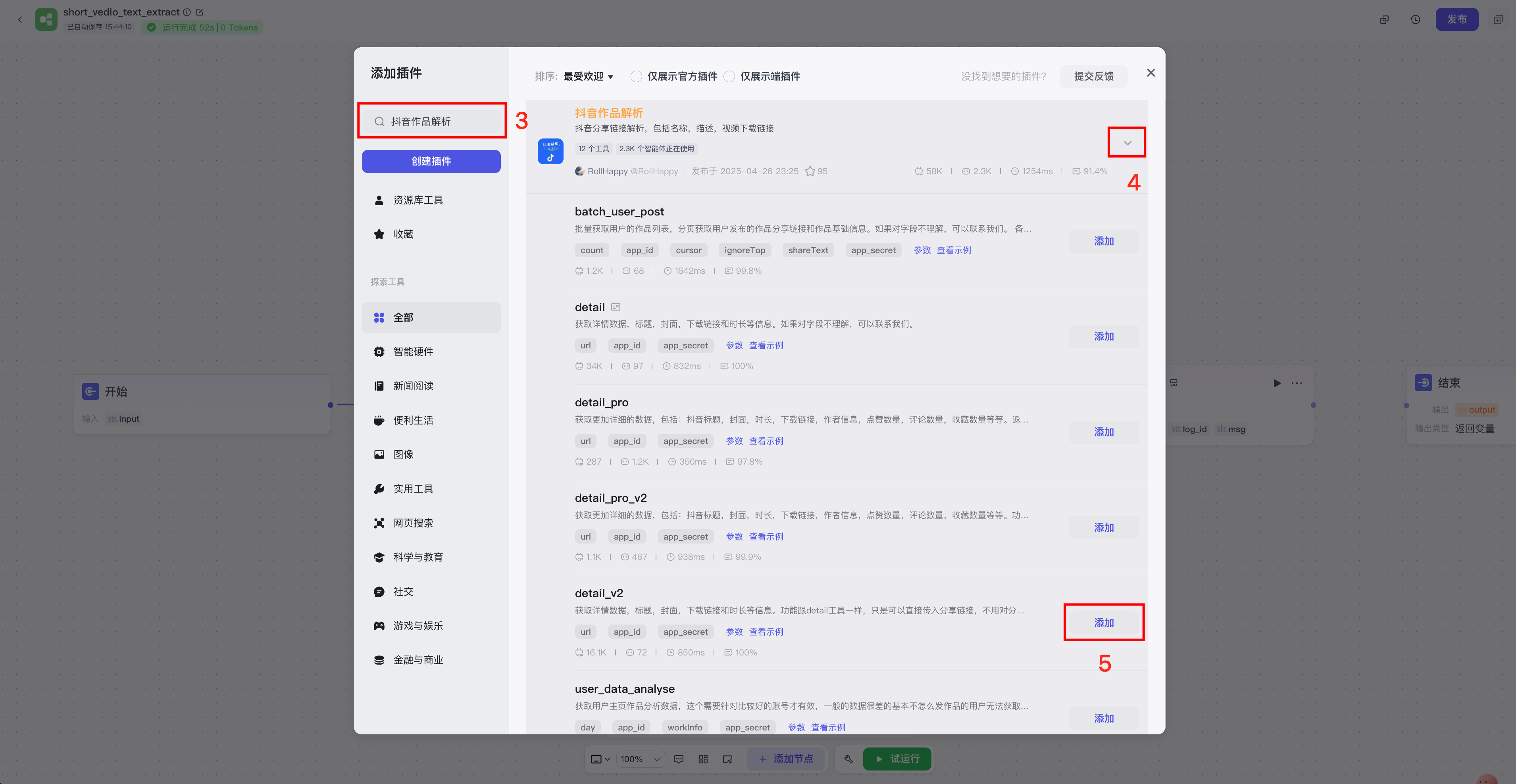Open the node's three-dot more menu
This screenshot has height=784, width=1516.
pyautogui.click(x=1297, y=383)
